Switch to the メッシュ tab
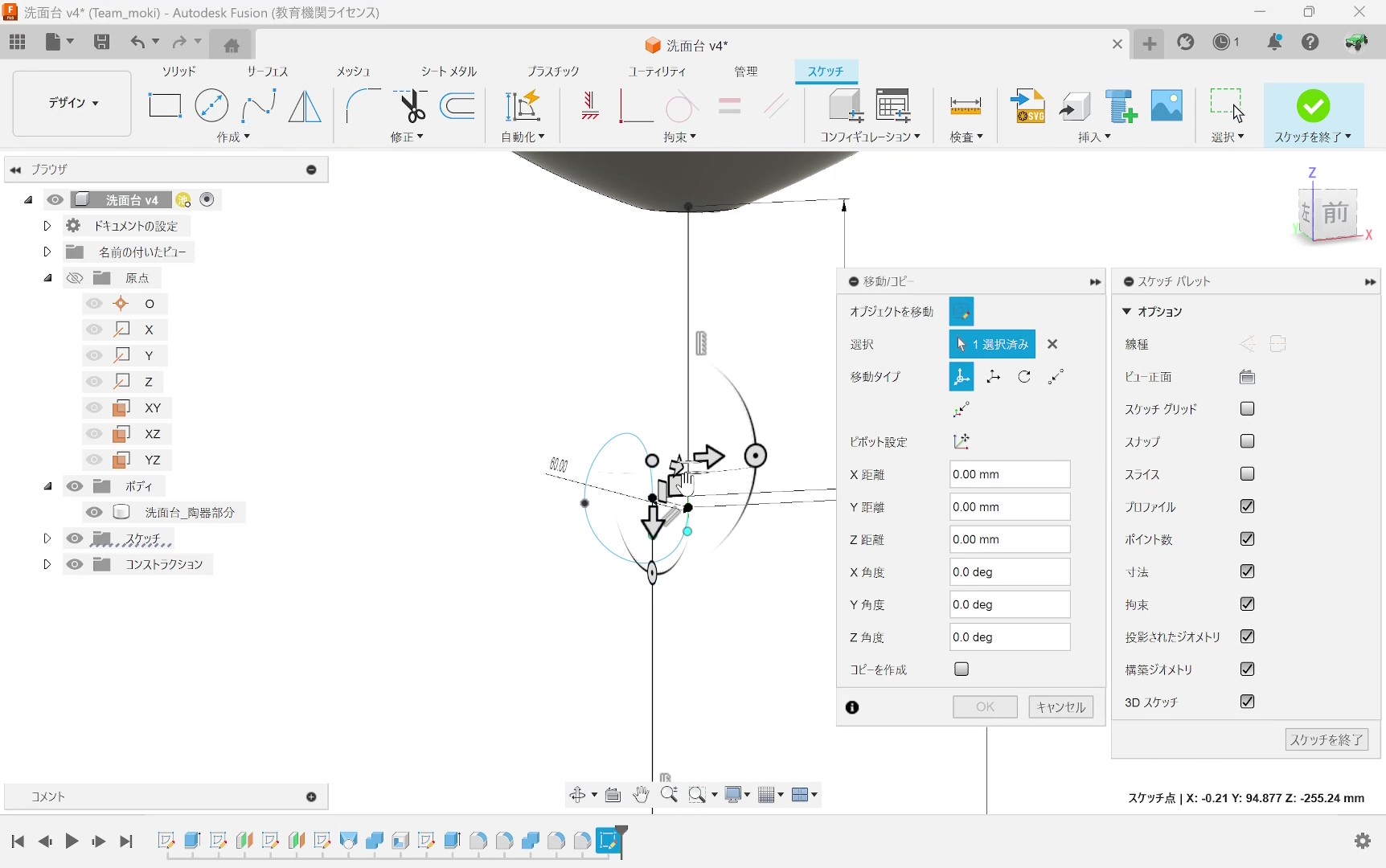The height and width of the screenshot is (868, 1386). coord(354,72)
